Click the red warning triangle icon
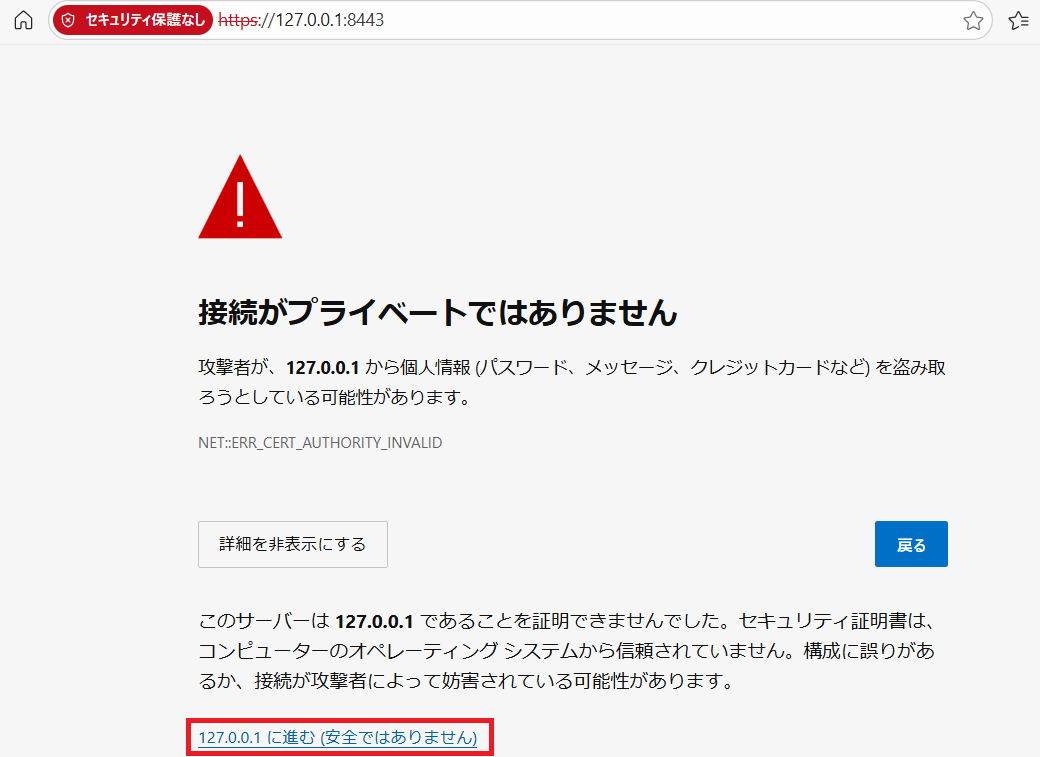The height and width of the screenshot is (757, 1040). (x=240, y=199)
